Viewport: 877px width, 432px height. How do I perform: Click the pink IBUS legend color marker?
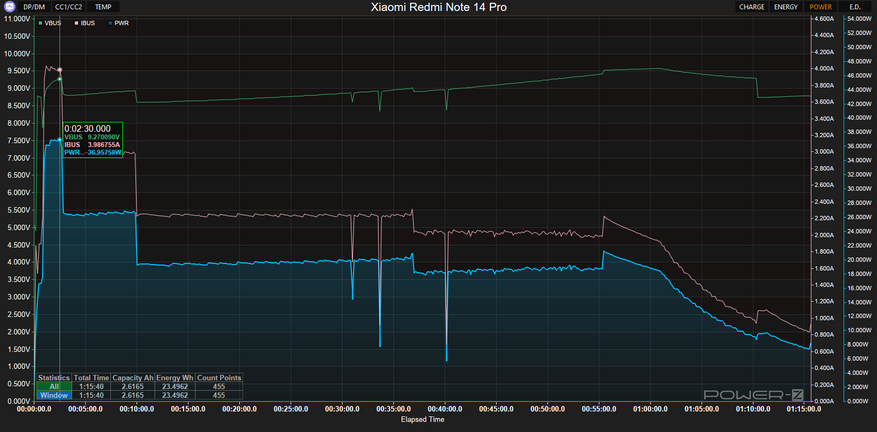coord(77,24)
